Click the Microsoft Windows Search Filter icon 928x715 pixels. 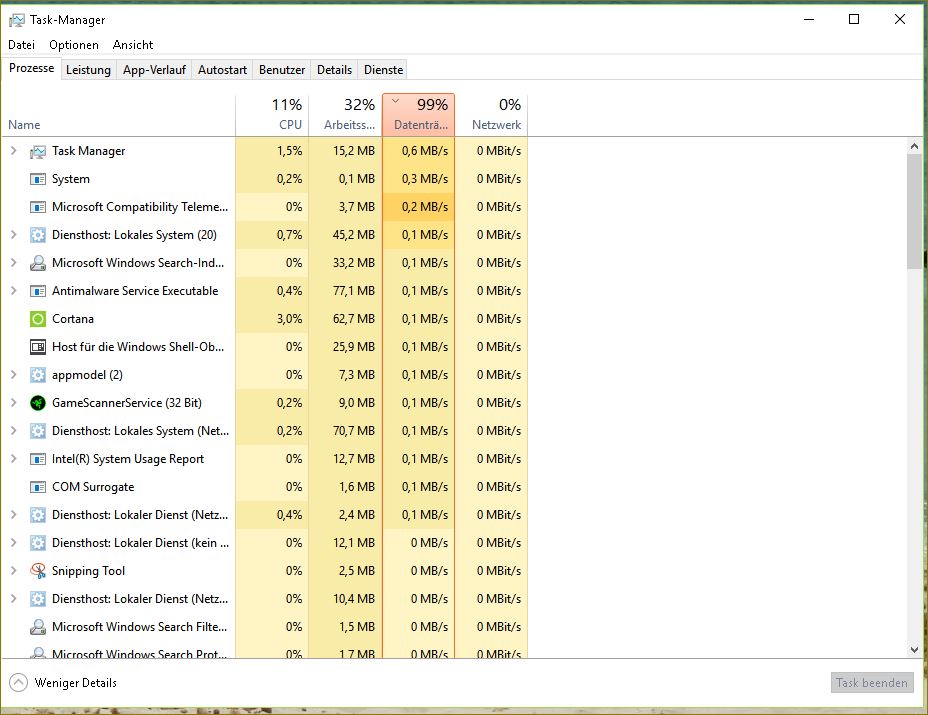38,627
